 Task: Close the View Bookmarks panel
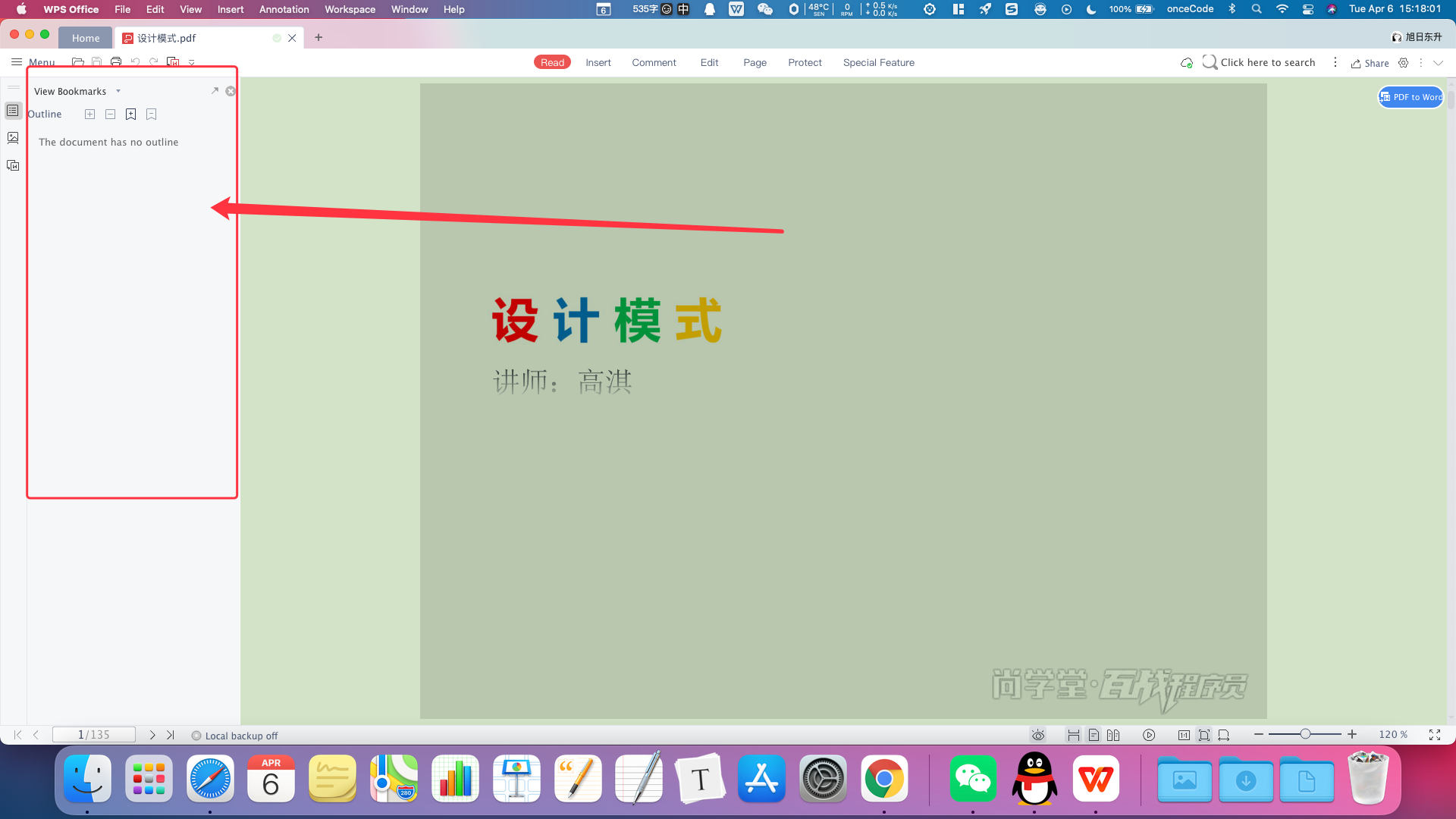pos(231,91)
